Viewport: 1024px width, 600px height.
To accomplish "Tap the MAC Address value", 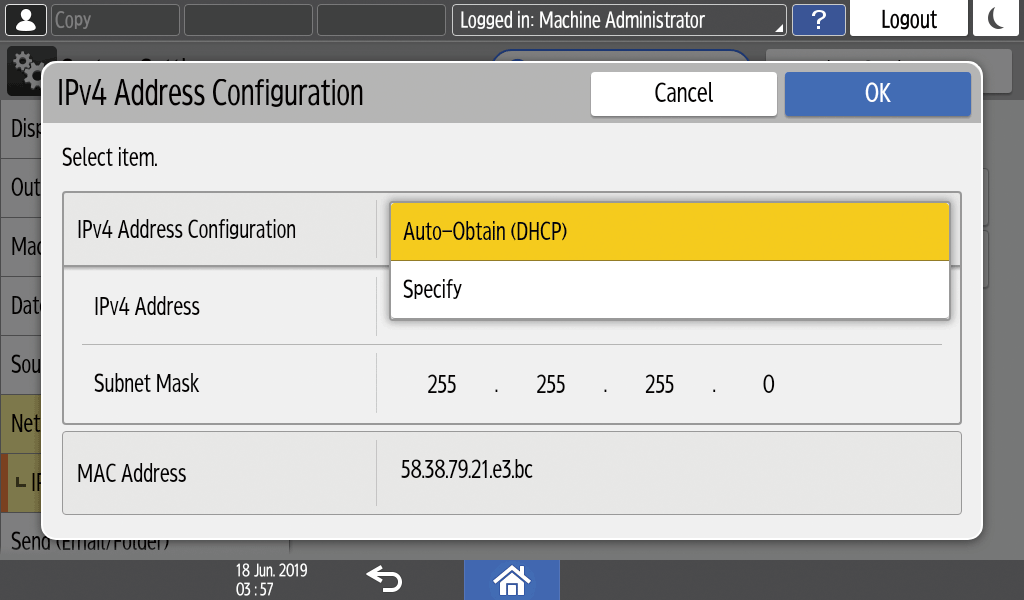I will (467, 470).
